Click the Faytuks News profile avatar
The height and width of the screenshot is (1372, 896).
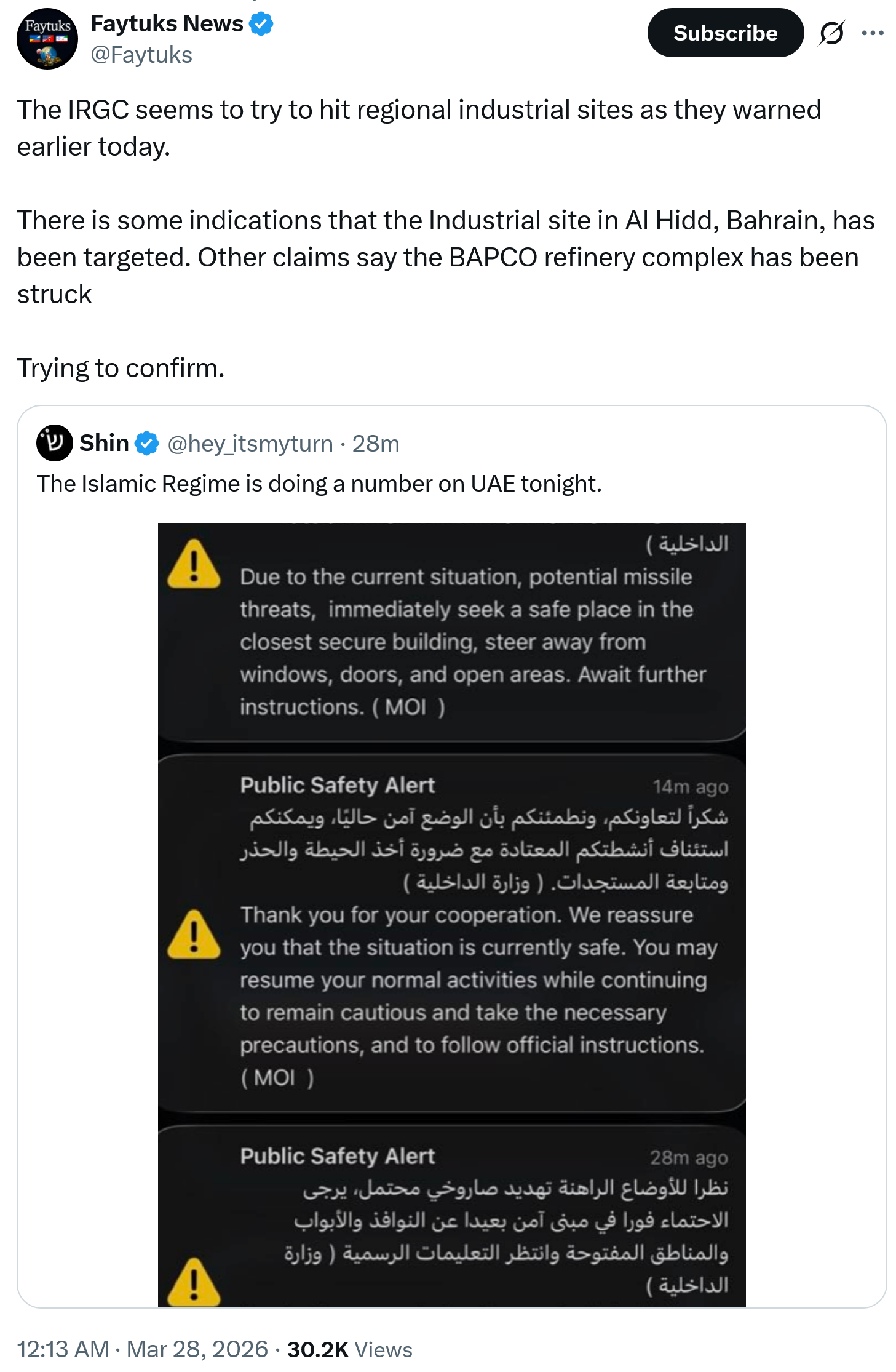coord(47,39)
